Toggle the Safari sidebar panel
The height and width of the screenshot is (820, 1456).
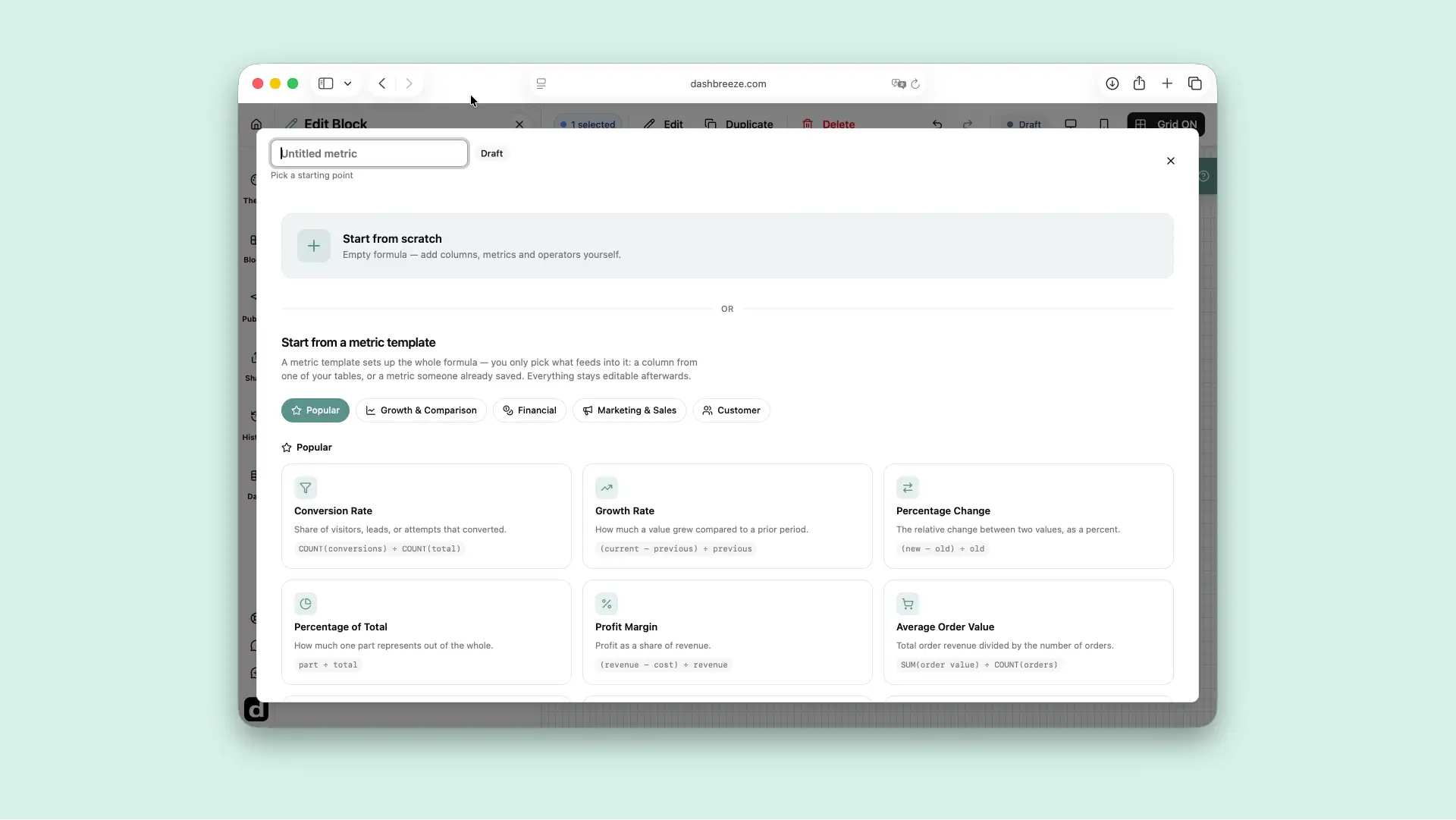click(326, 83)
